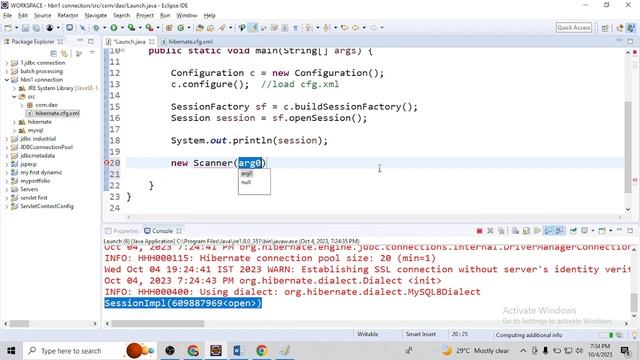The image size is (640, 360).
Task: Click the Coverage run icon in toolbar
Action: [x=131, y=28]
